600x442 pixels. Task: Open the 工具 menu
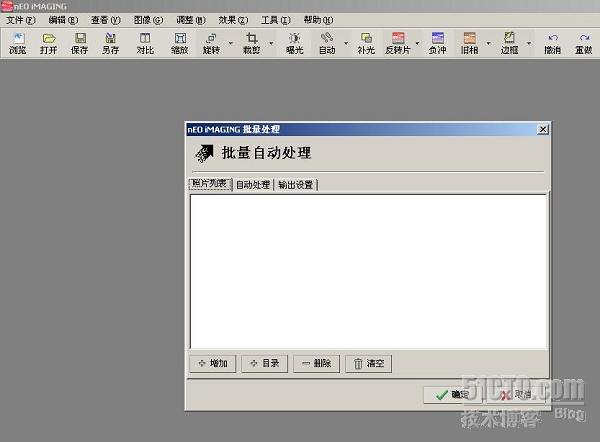[x=276, y=20]
